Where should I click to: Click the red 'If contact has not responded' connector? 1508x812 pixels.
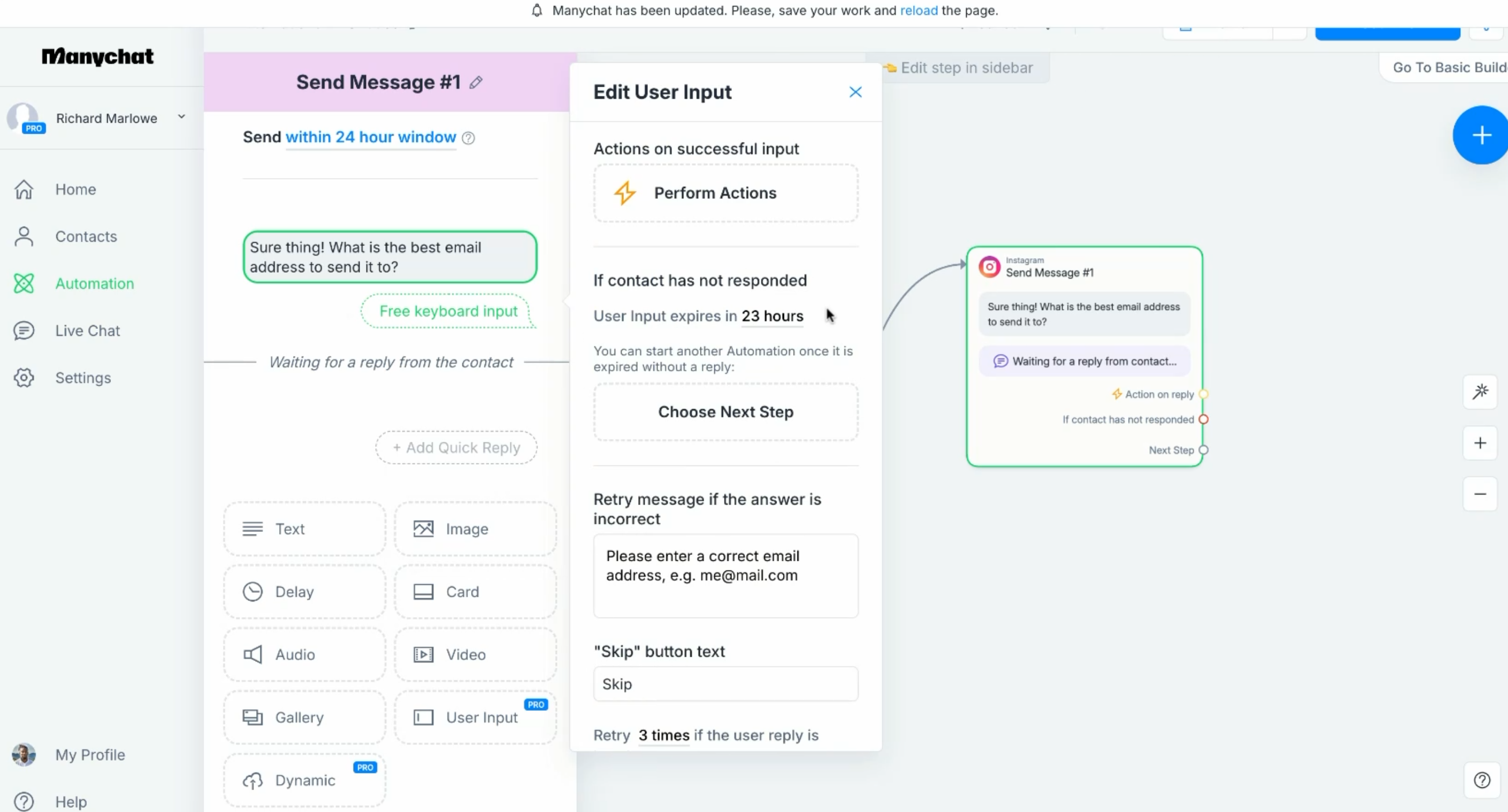(1204, 419)
